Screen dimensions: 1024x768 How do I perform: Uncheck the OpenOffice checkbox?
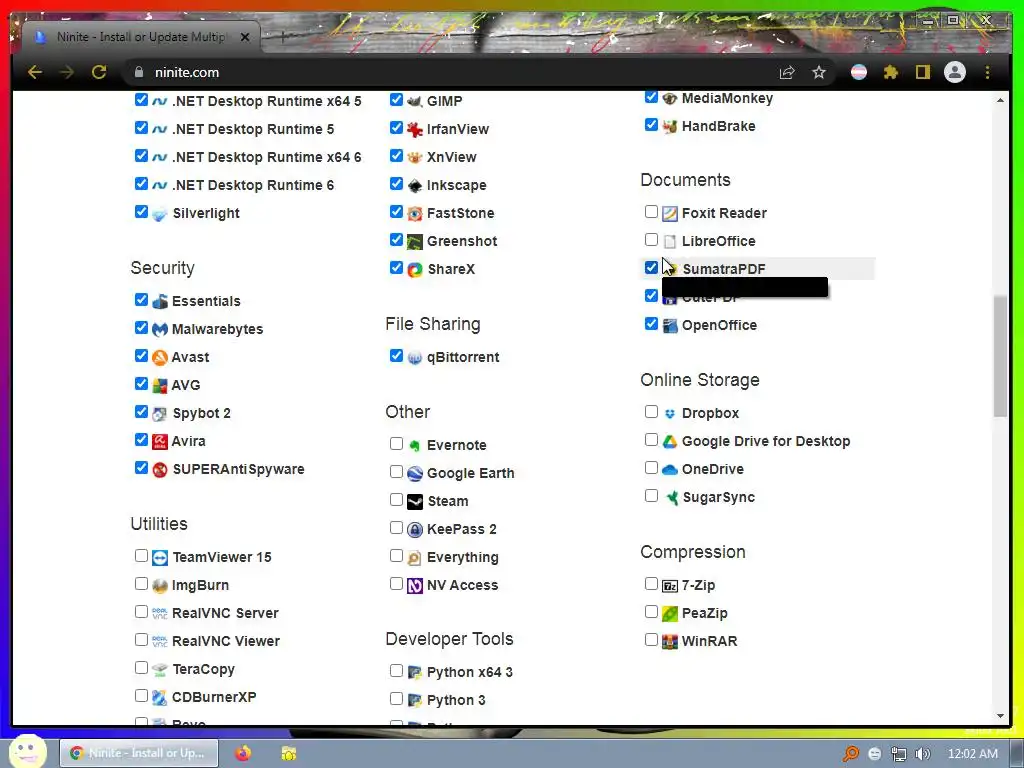[651, 323]
